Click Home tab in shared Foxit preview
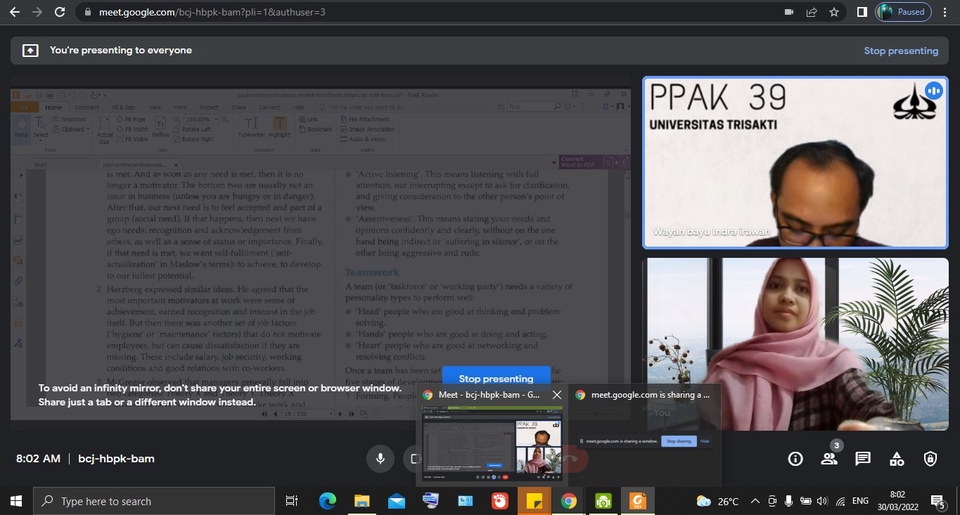 [53, 107]
